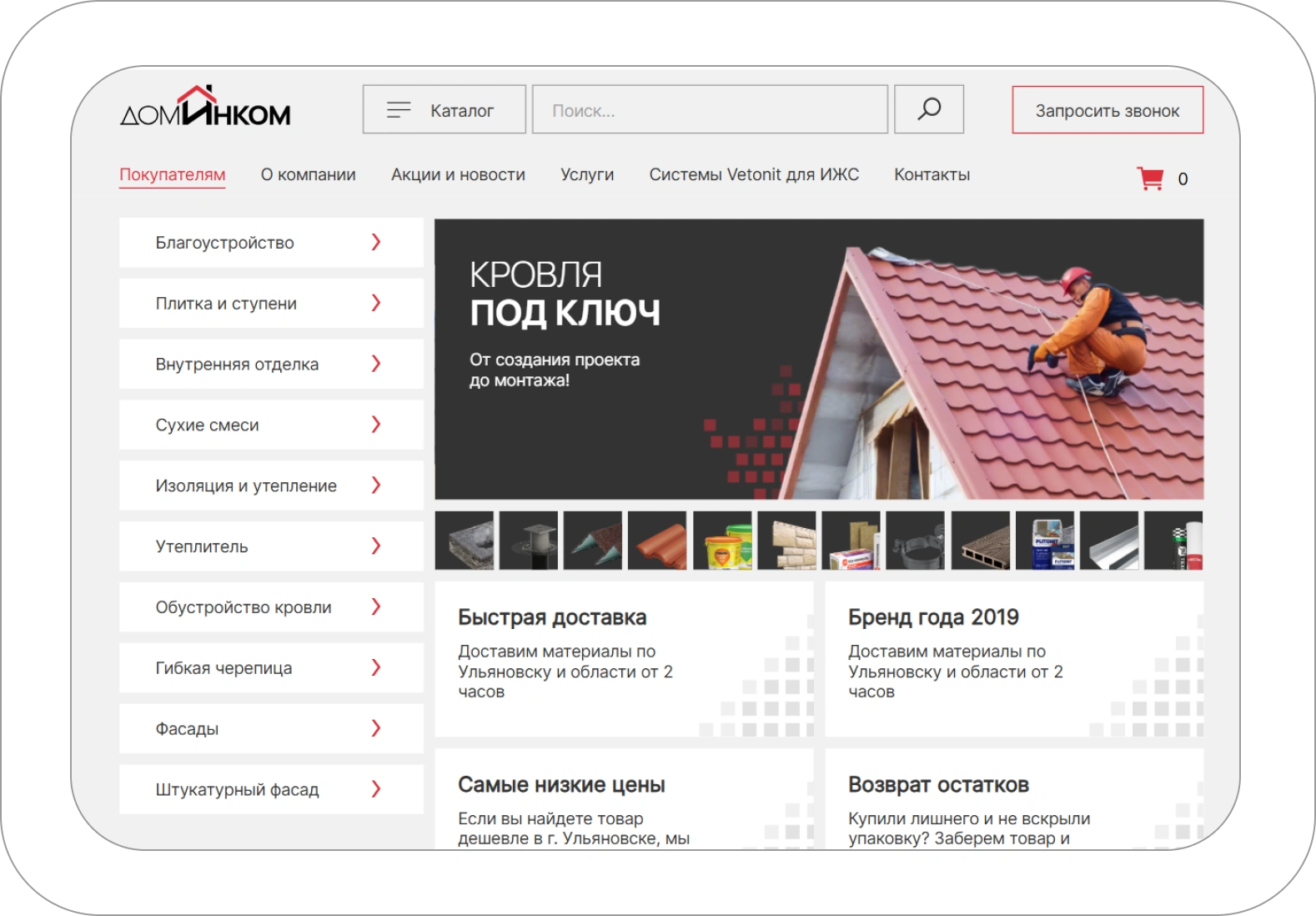Expand the Благоустройство category arrow
Screen dimensions: 1316x916
376,243
